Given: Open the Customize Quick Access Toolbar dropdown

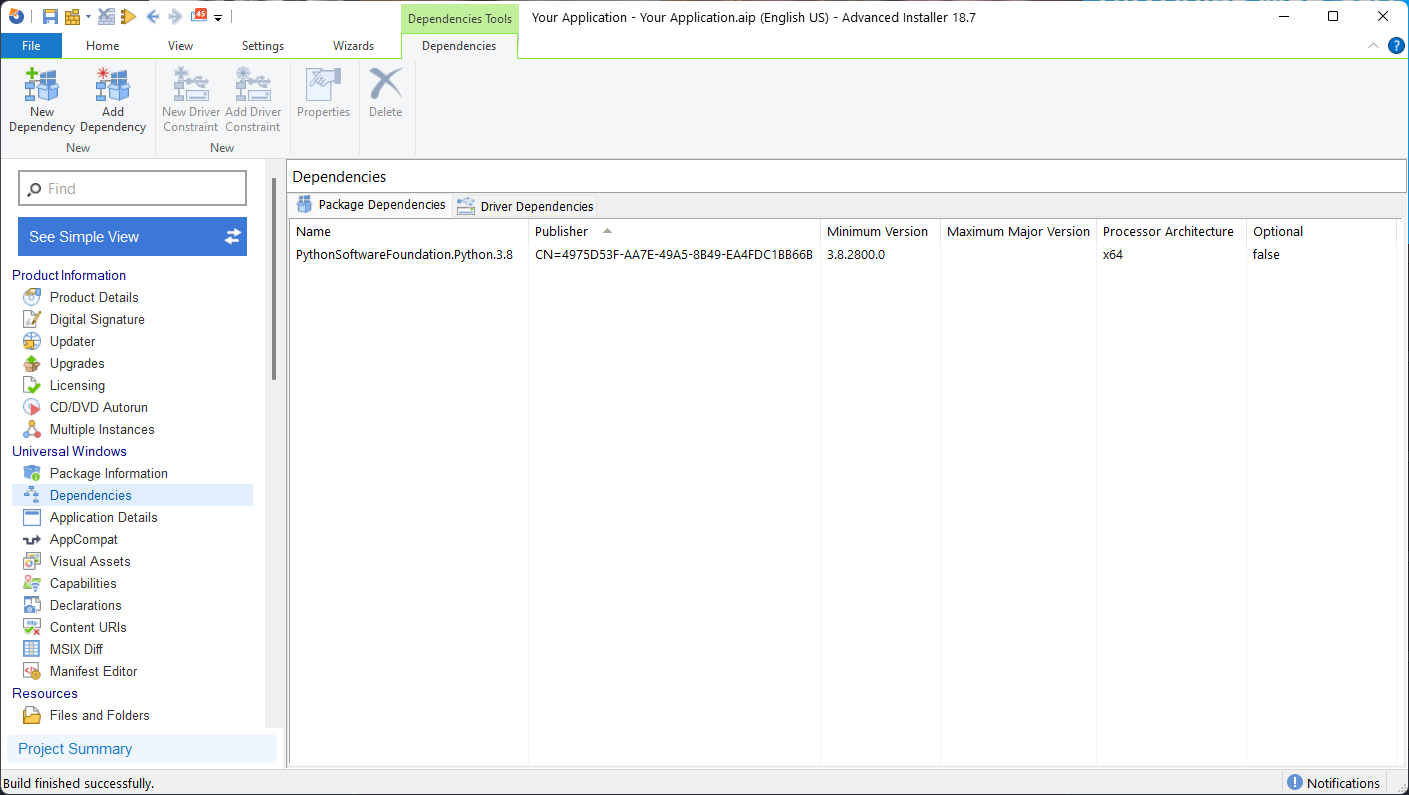Looking at the screenshot, I should tap(218, 18).
